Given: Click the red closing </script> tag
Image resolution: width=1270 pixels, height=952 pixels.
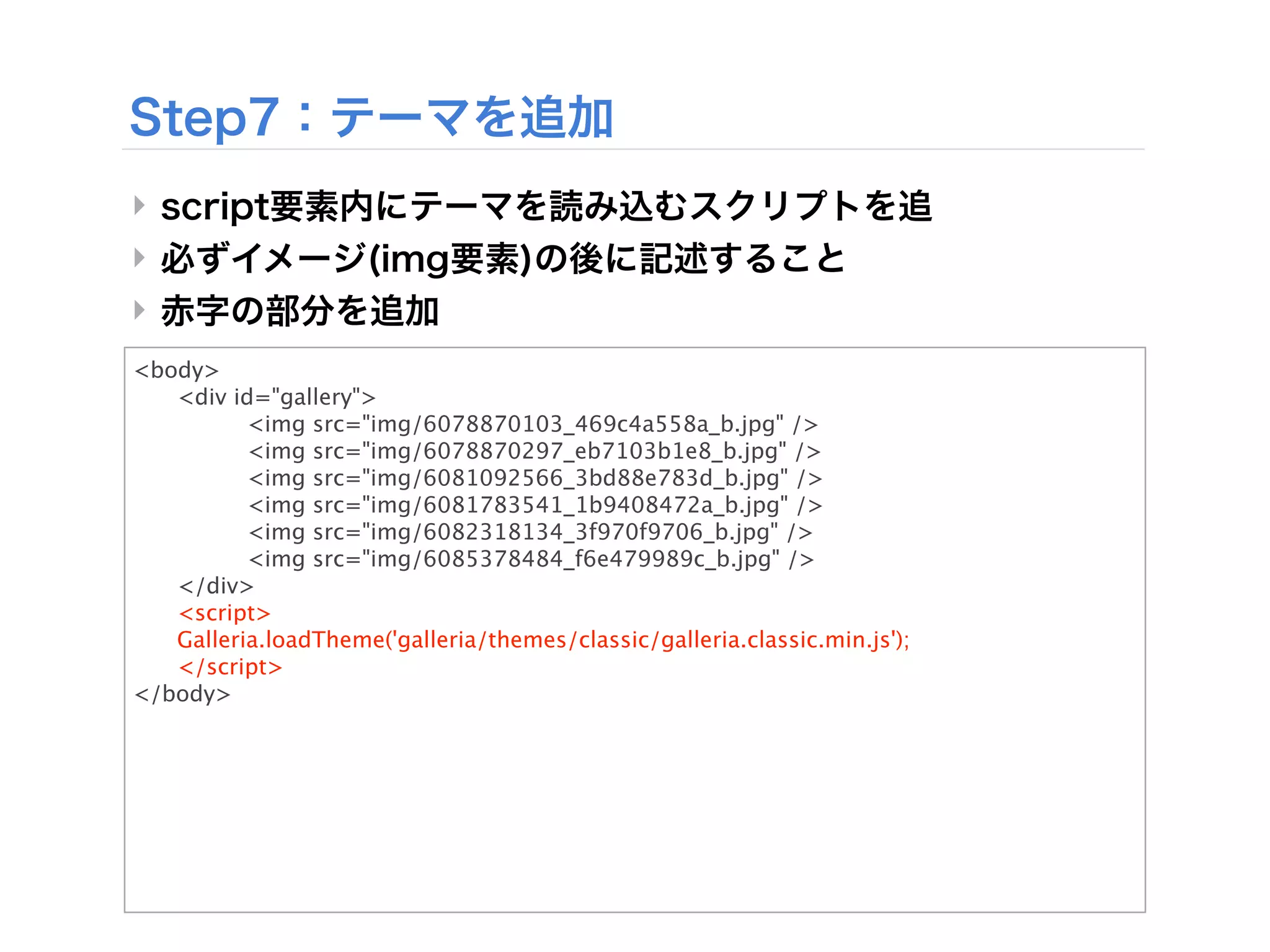Looking at the screenshot, I should pos(230,667).
